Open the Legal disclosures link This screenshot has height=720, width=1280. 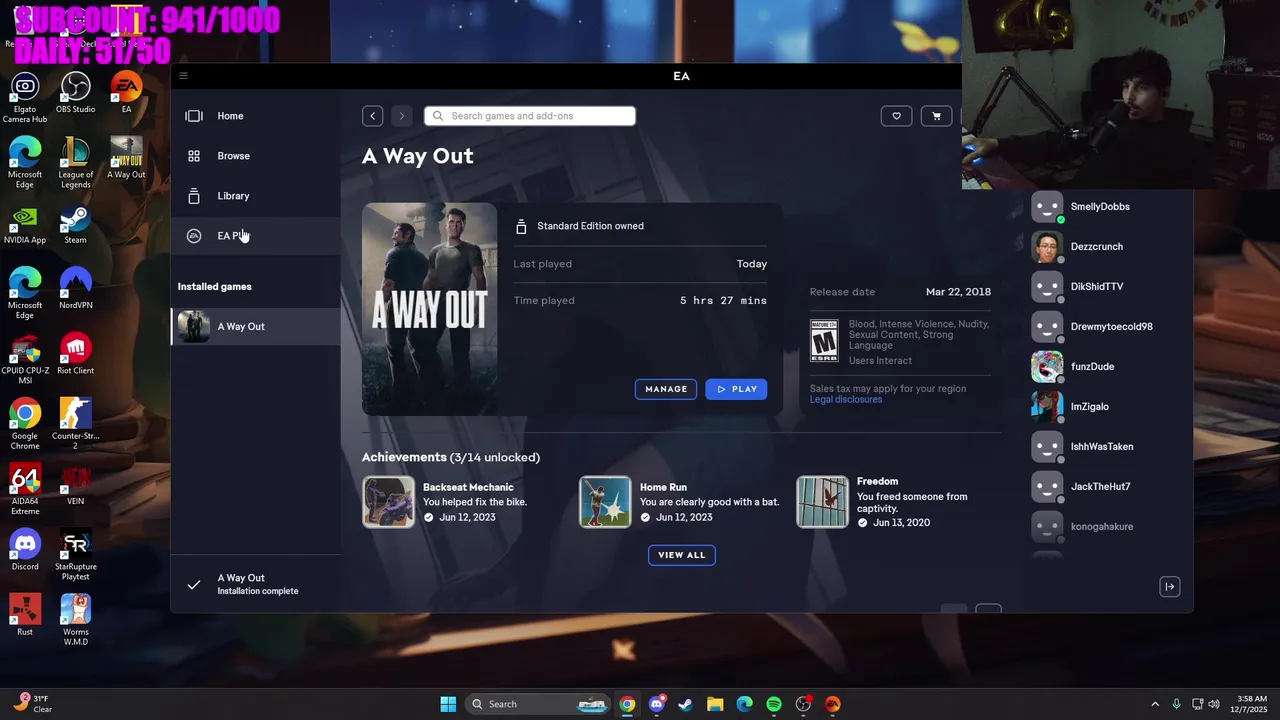[x=846, y=399]
